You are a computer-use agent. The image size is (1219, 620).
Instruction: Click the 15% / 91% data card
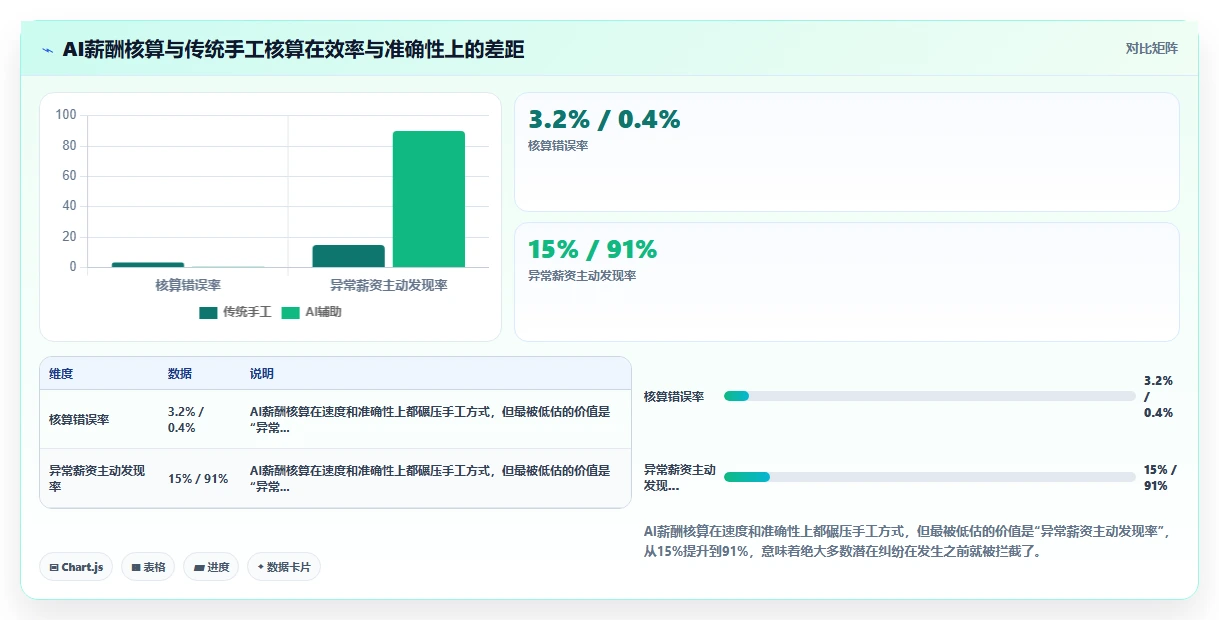pos(847,282)
